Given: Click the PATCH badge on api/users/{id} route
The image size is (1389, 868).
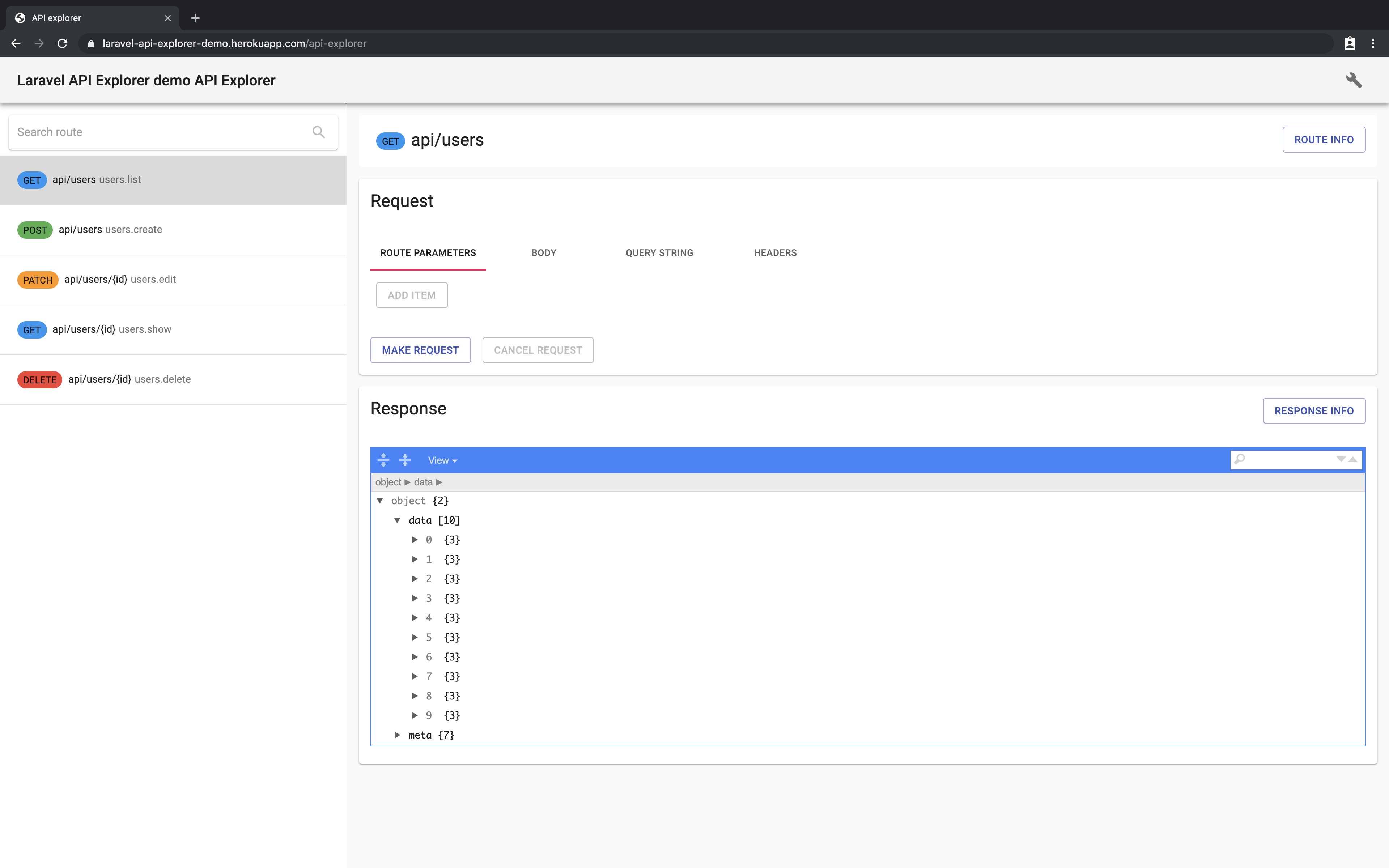Looking at the screenshot, I should [x=37, y=279].
